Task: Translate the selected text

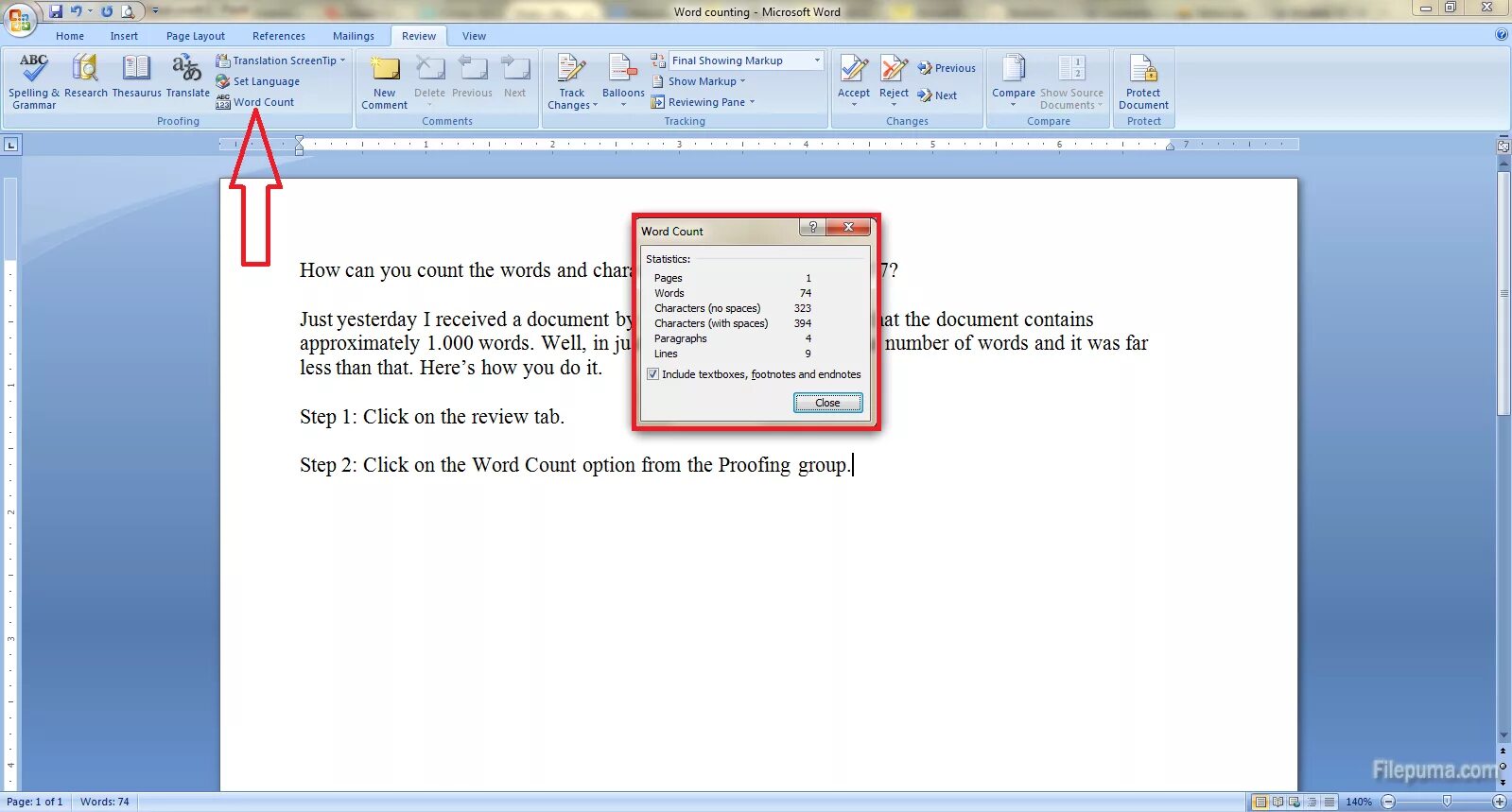Action: pos(187,77)
